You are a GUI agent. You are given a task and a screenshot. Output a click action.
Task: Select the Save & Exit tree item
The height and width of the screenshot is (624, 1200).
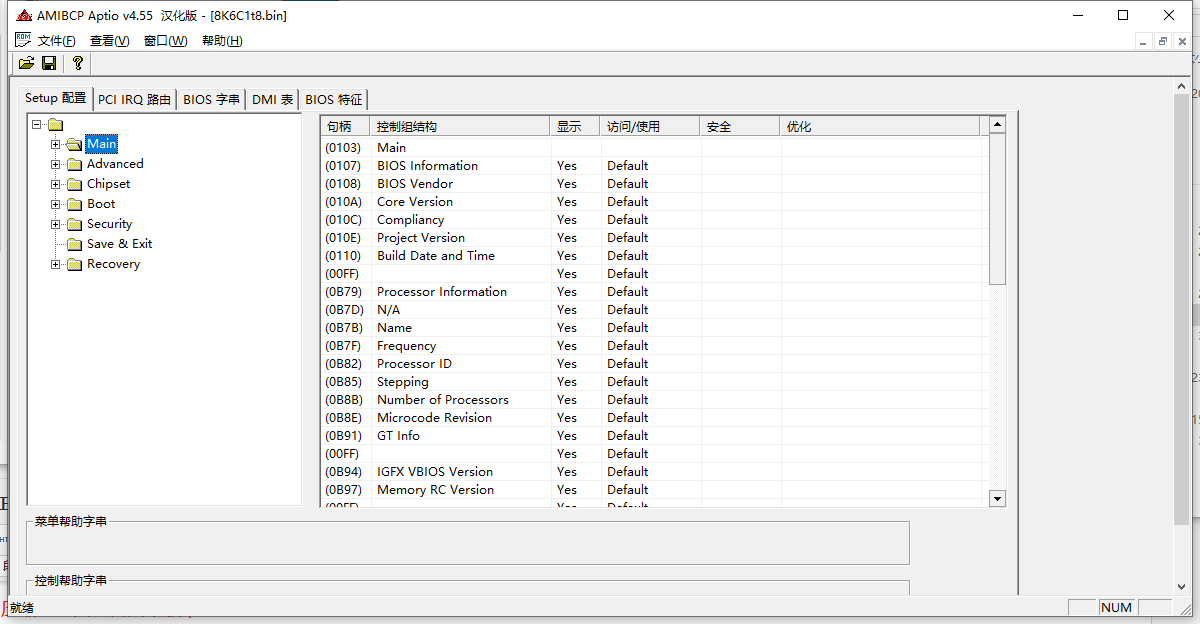119,243
